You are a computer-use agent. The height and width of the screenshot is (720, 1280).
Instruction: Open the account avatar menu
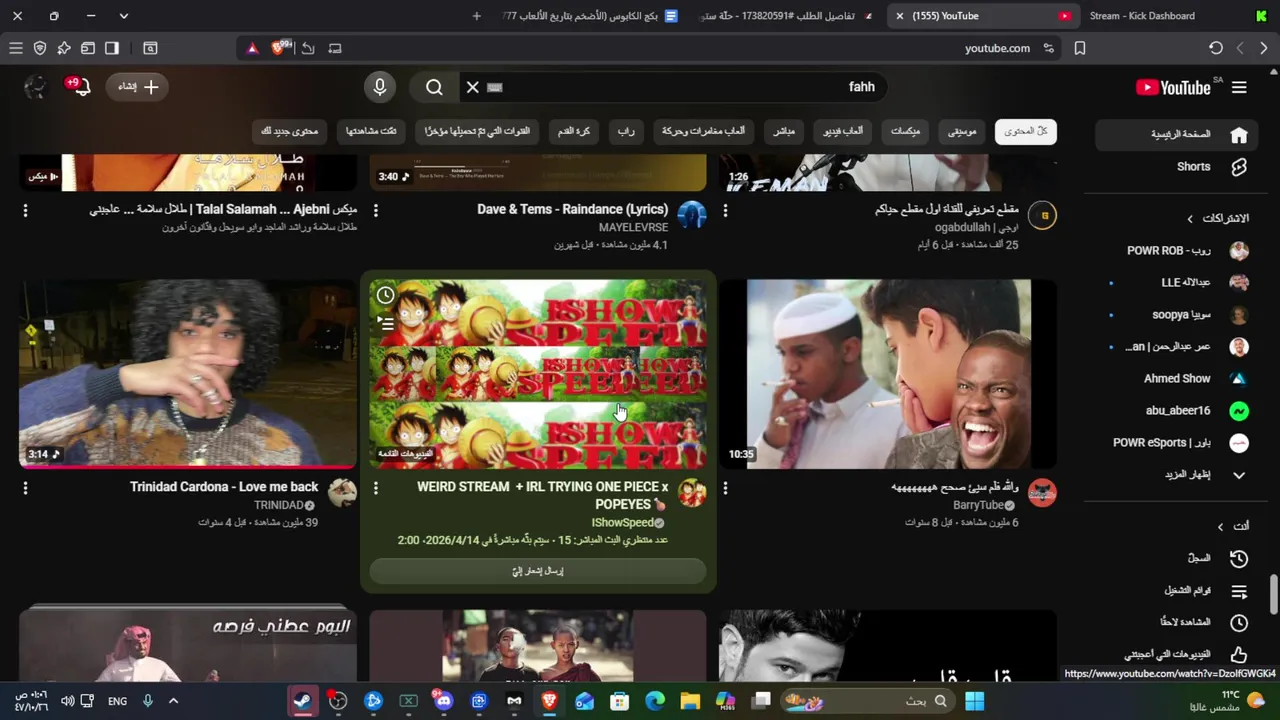[x=35, y=87]
